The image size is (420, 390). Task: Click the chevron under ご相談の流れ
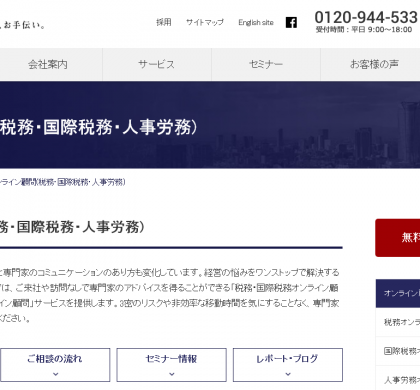pos(56,374)
